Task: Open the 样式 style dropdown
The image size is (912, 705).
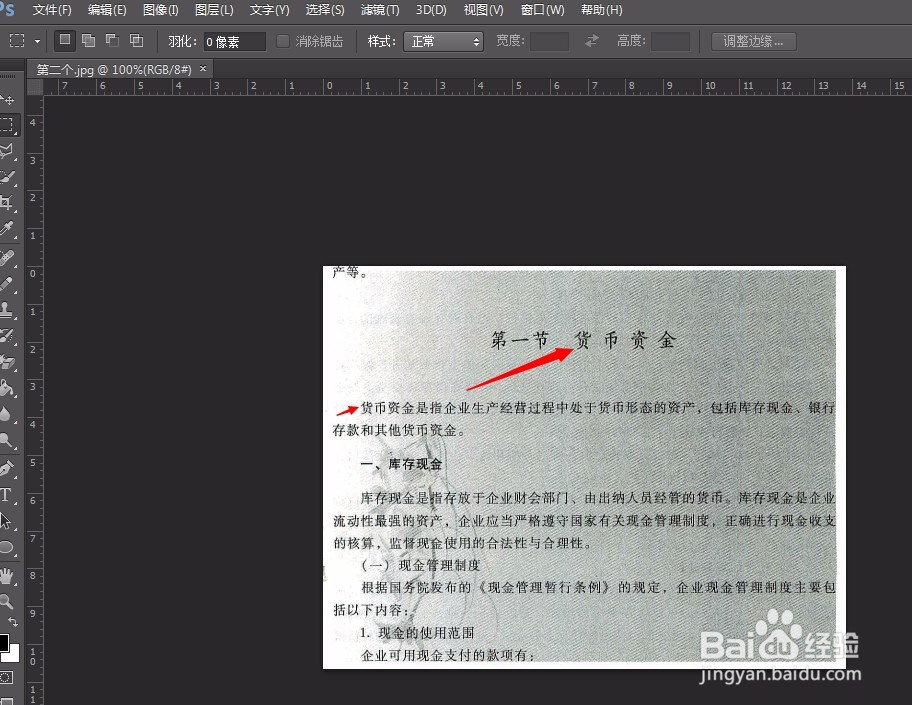Action: click(x=445, y=42)
